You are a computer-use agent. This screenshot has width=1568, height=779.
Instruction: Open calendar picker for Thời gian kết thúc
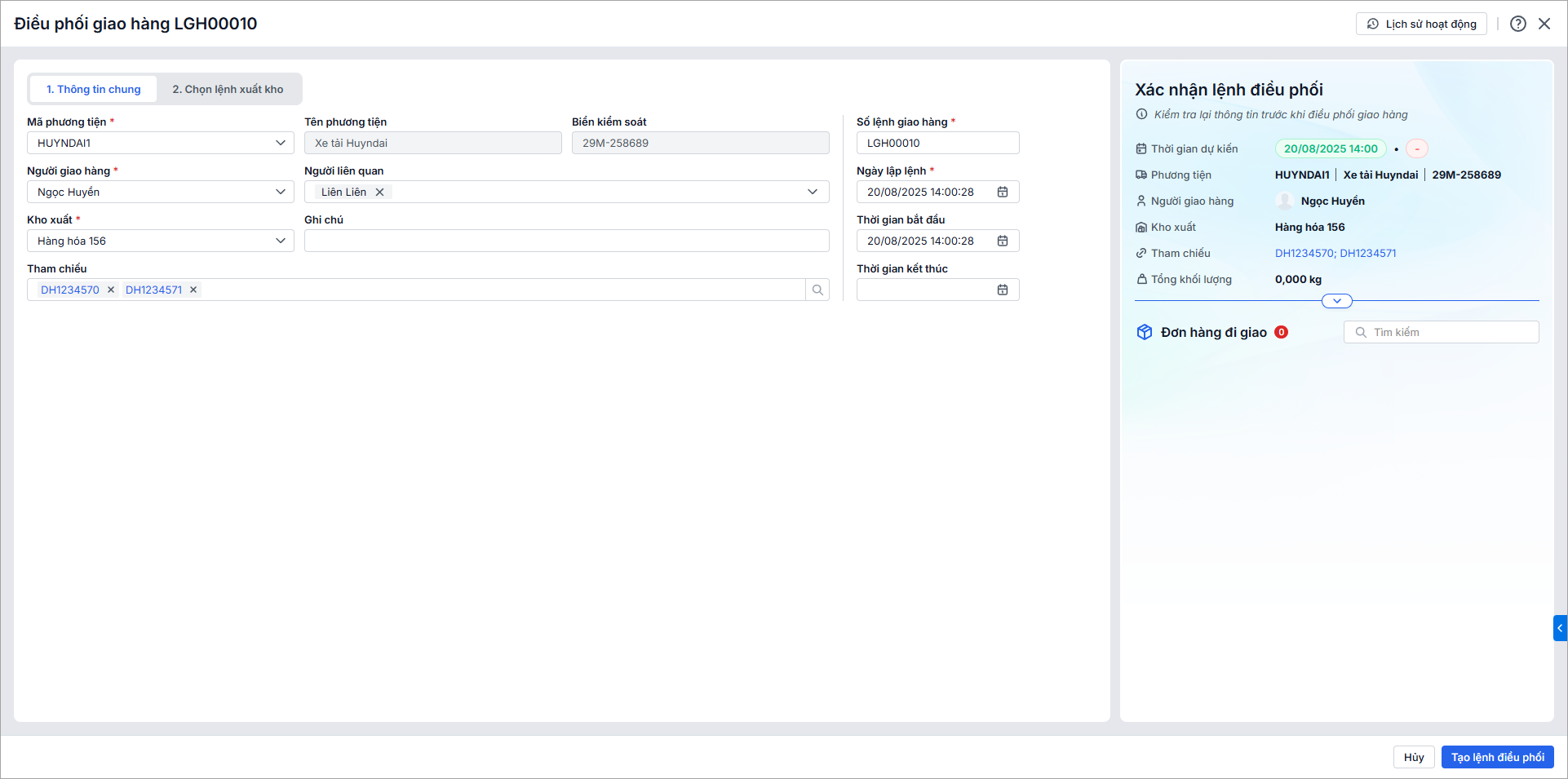point(1003,290)
